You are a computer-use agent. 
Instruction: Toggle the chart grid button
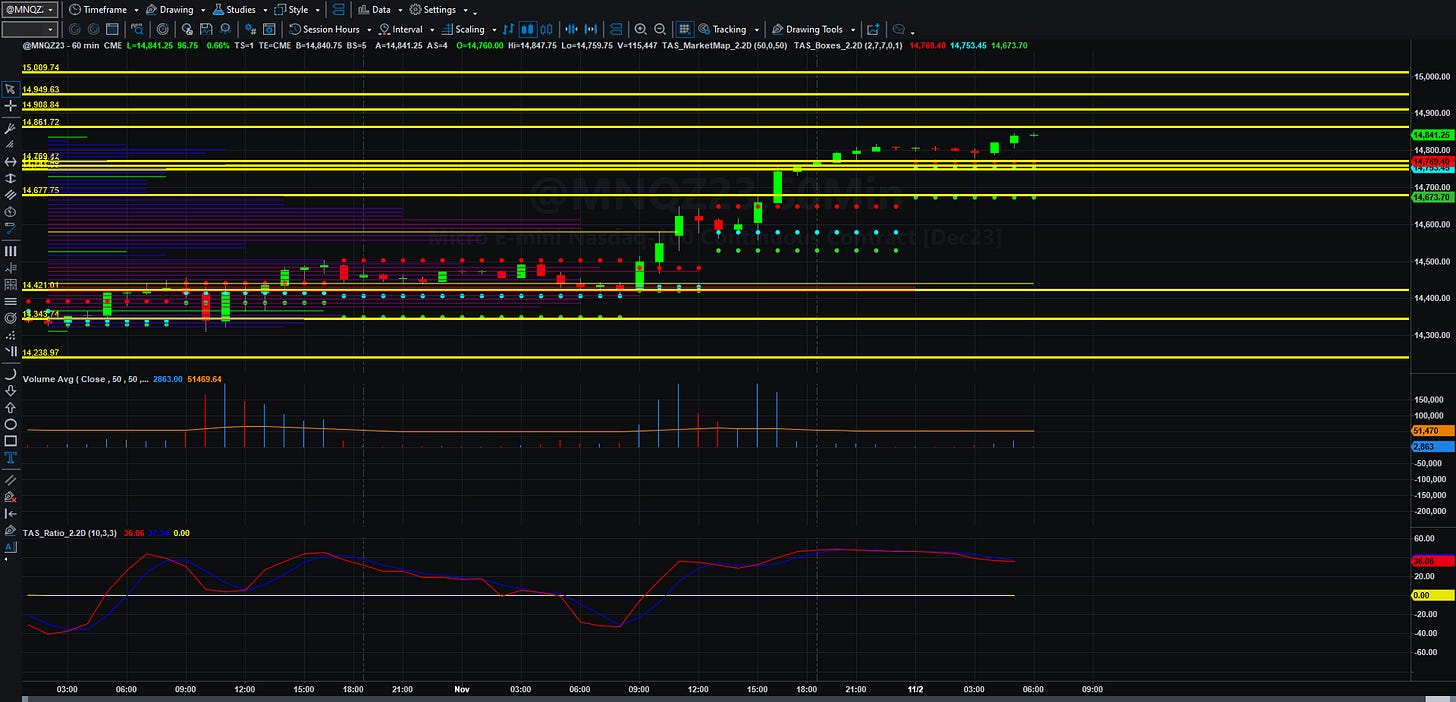click(x=684, y=30)
